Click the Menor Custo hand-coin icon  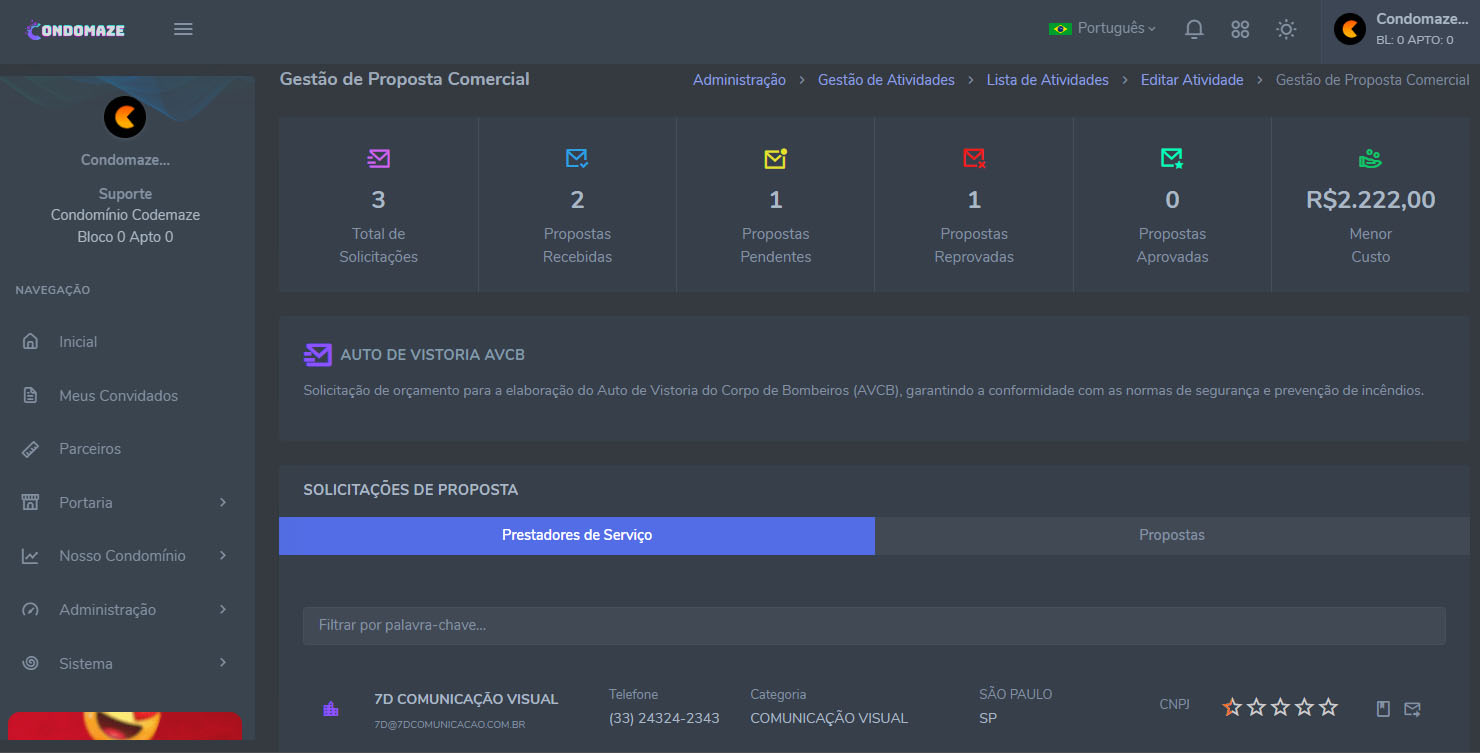click(x=1370, y=158)
